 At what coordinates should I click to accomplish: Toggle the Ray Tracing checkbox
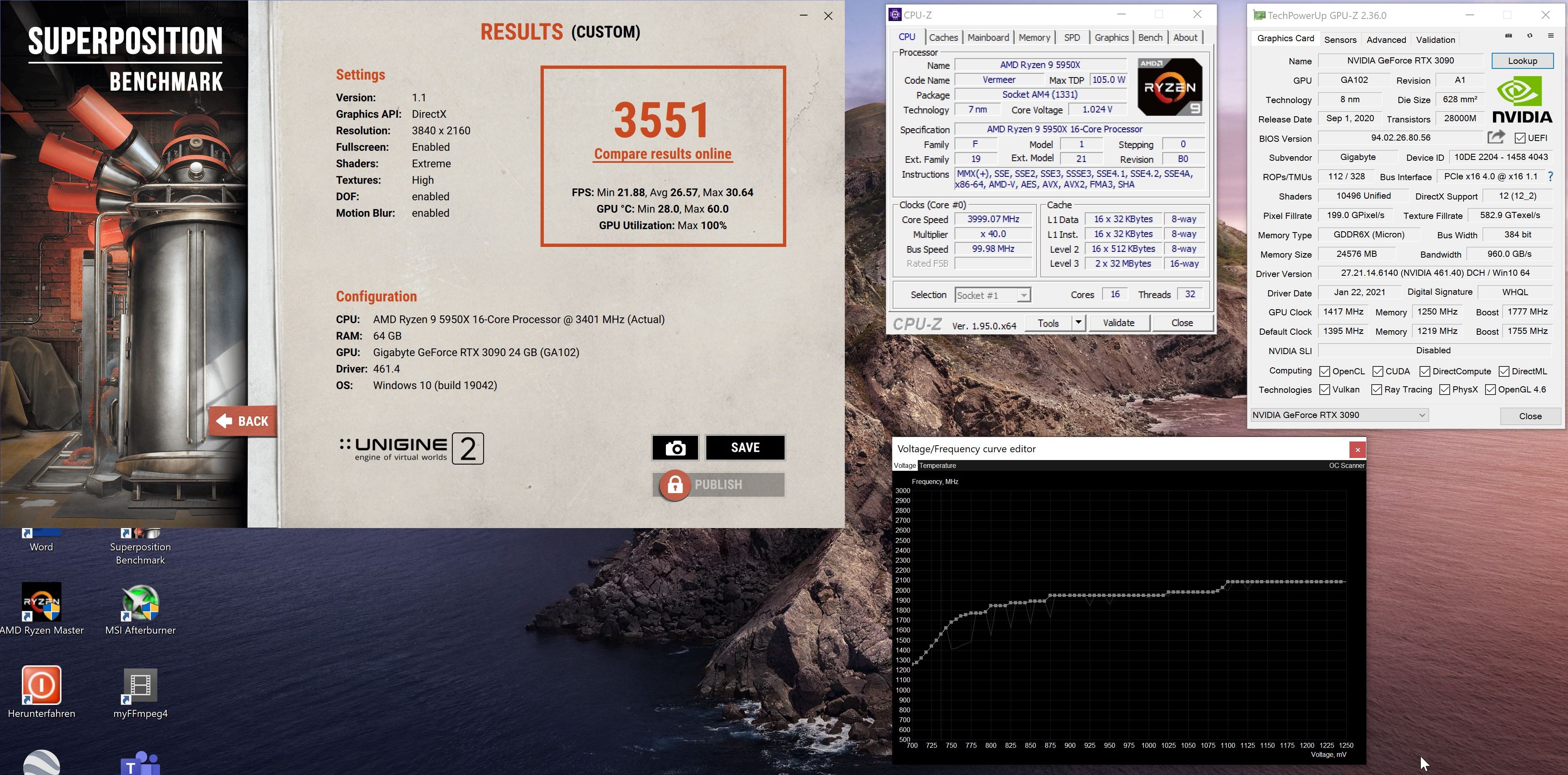coord(1376,390)
